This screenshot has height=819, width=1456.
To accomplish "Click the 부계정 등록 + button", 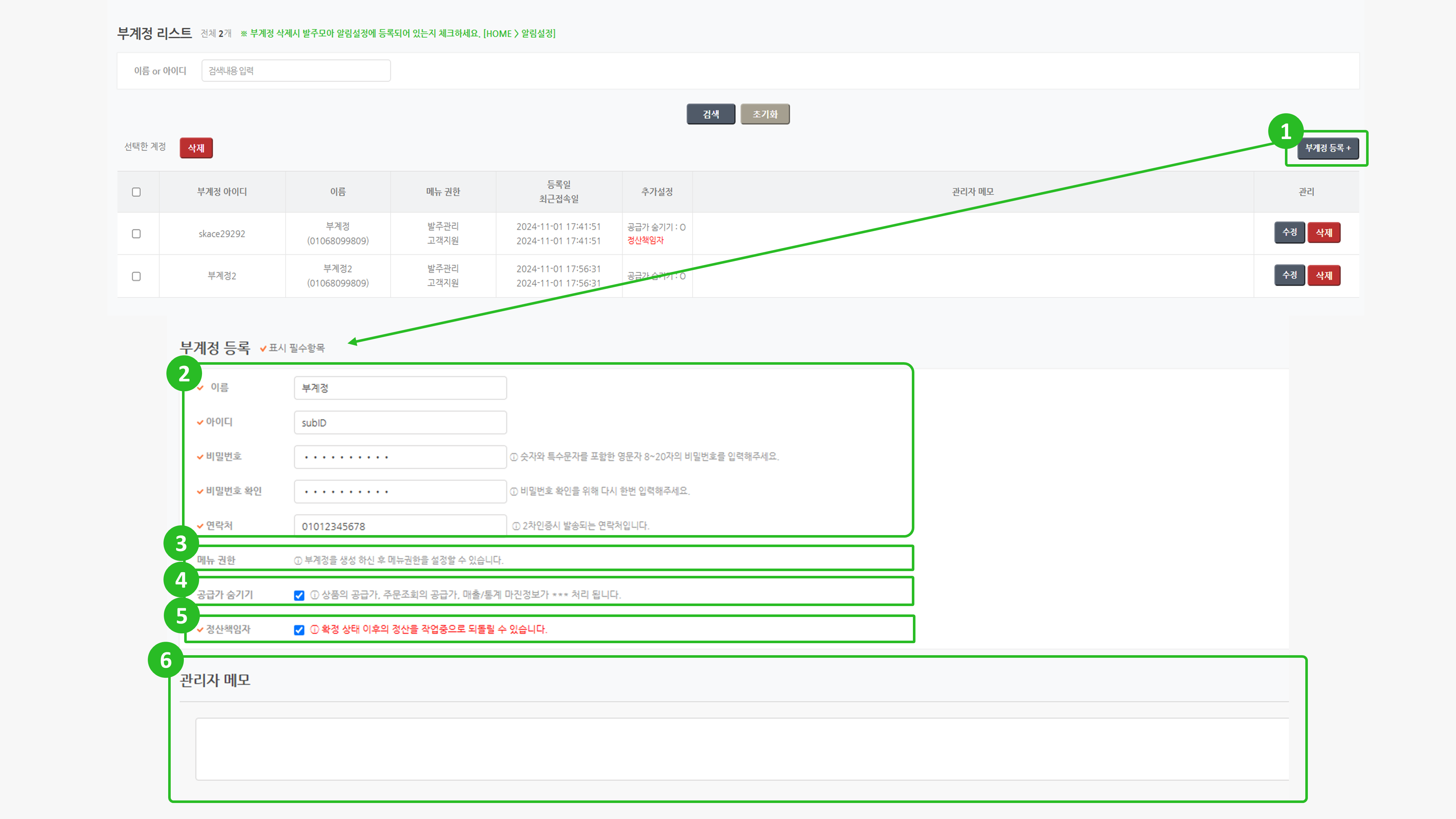I will point(1327,148).
